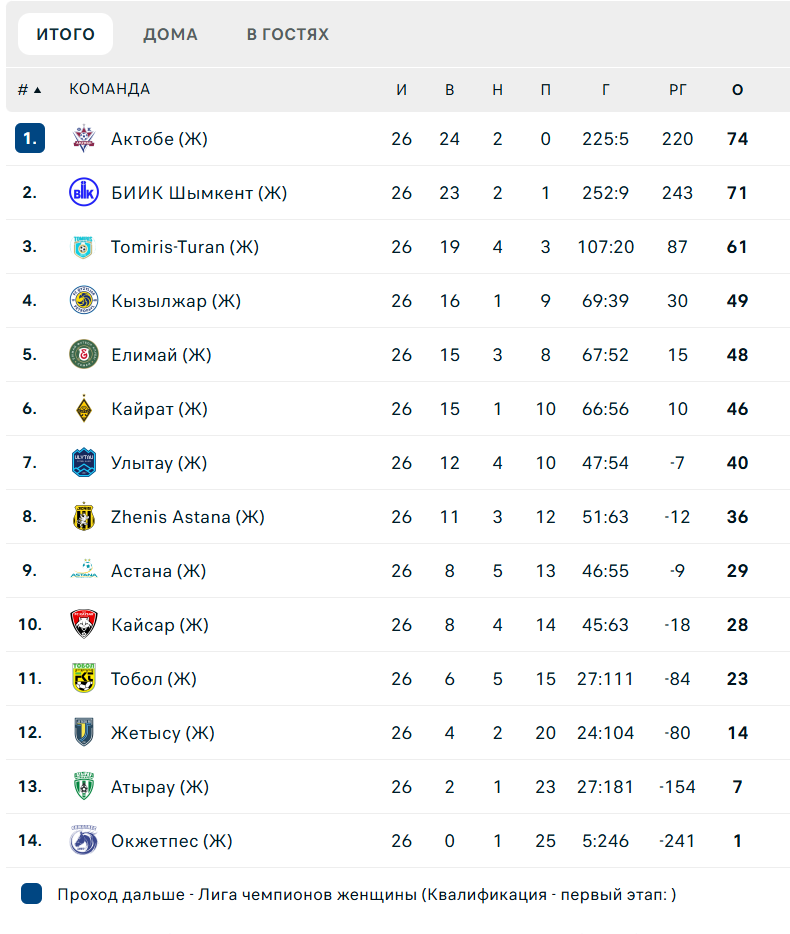The image size is (790, 934).
Task: Click the Кайсар (Ж) red-black logo
Action: [84, 625]
